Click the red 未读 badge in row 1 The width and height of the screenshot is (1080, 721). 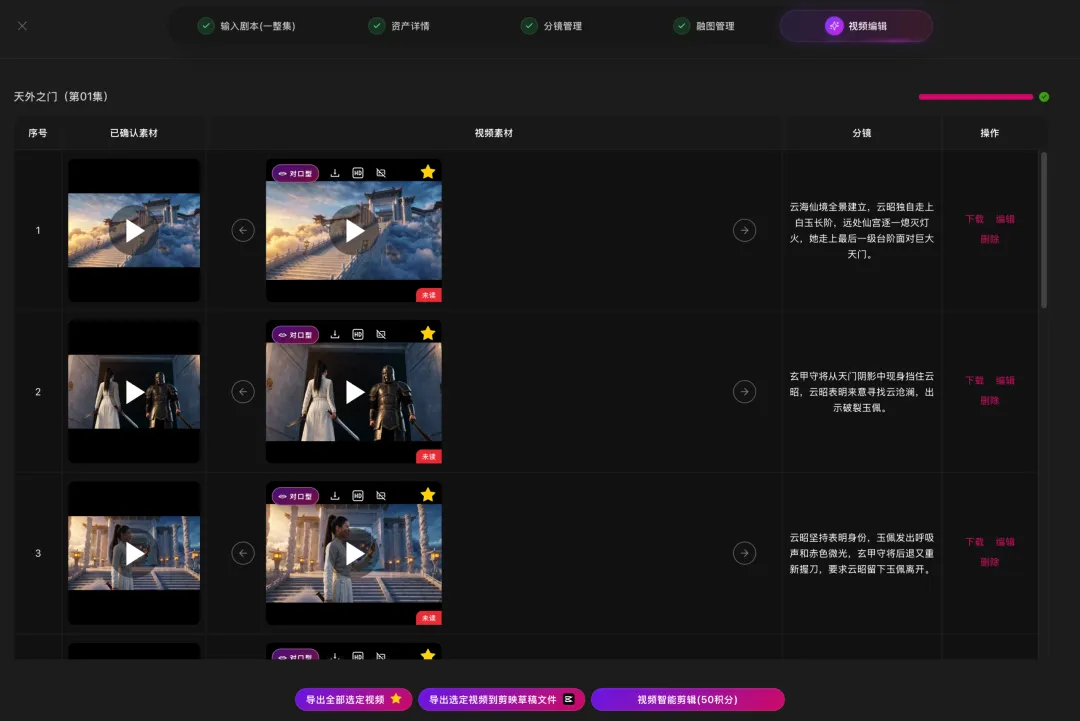(x=428, y=295)
